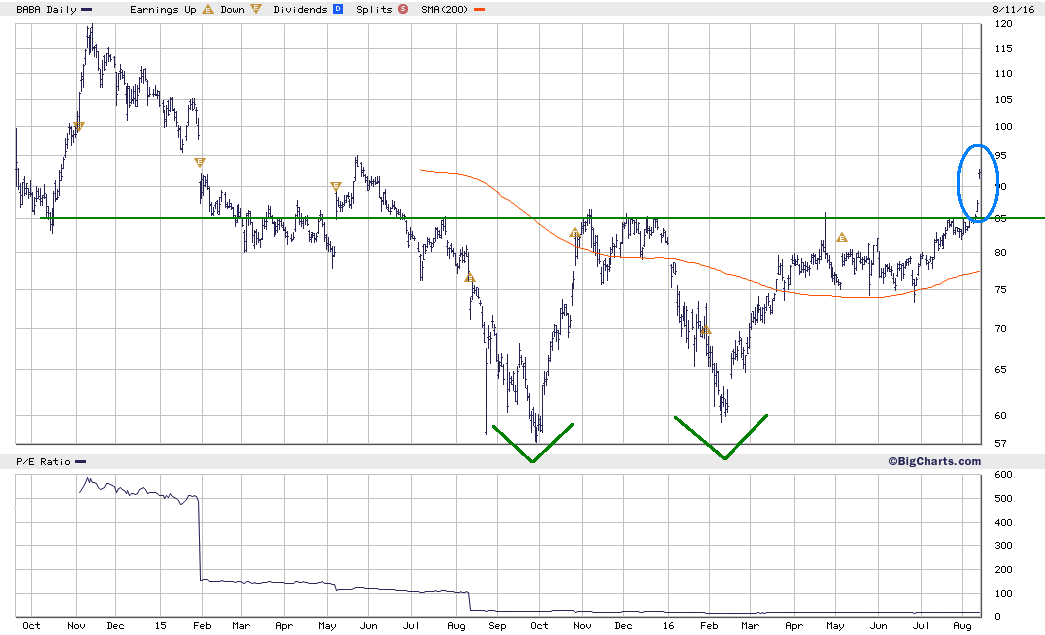Screen dimensions: 1045x635
Task: Click the 115 price axis label
Action: coord(1003,49)
